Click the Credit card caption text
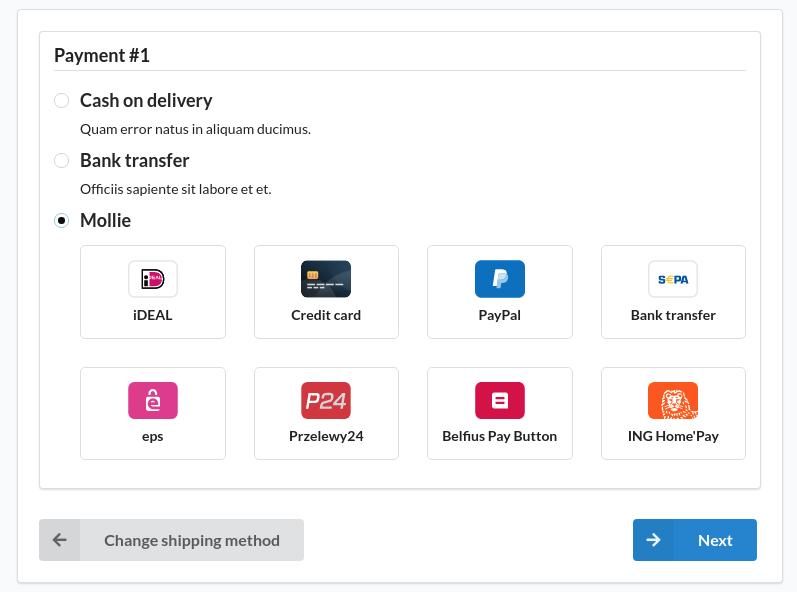Image resolution: width=797 pixels, height=592 pixels. [x=326, y=315]
